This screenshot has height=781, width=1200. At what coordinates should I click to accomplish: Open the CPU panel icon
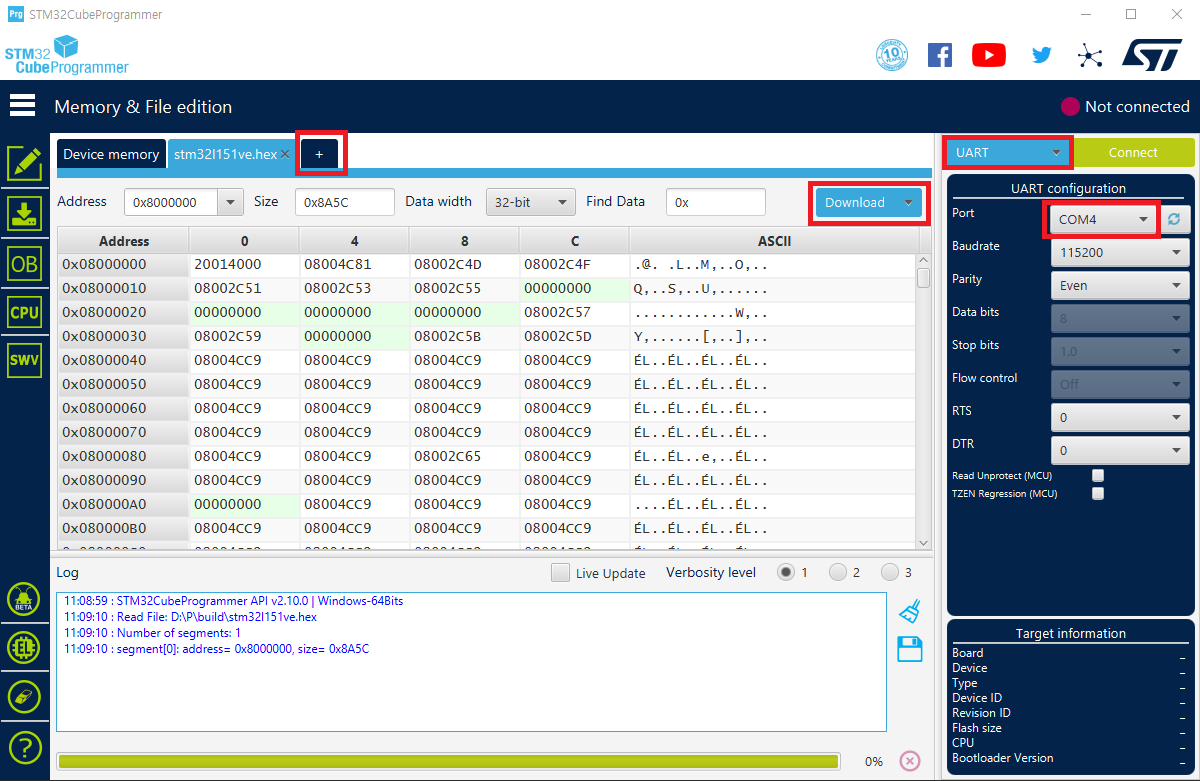[x=24, y=312]
